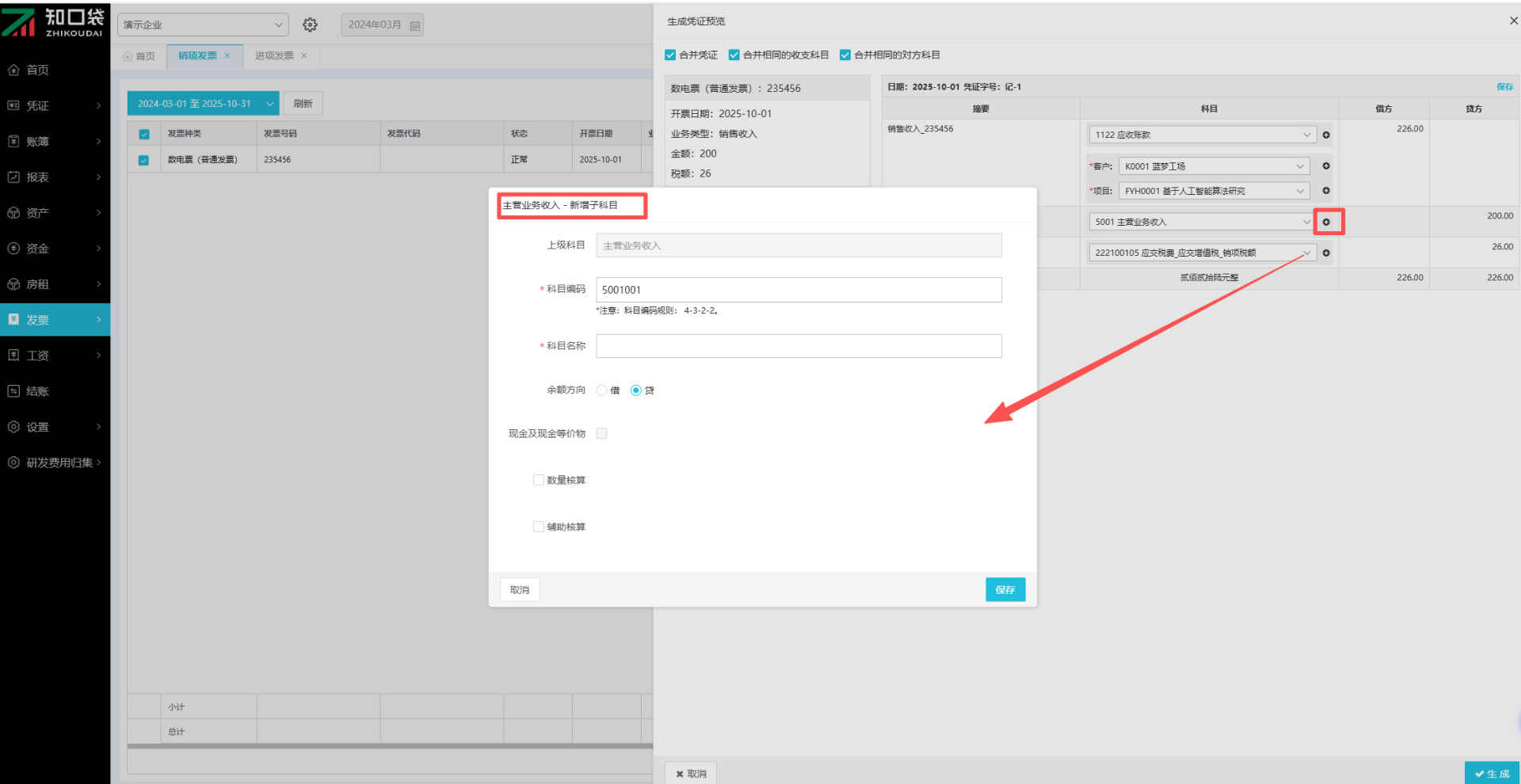The height and width of the screenshot is (784, 1521).
Task: Click the plus icon beside 1122 应收账款
Action: click(1326, 135)
